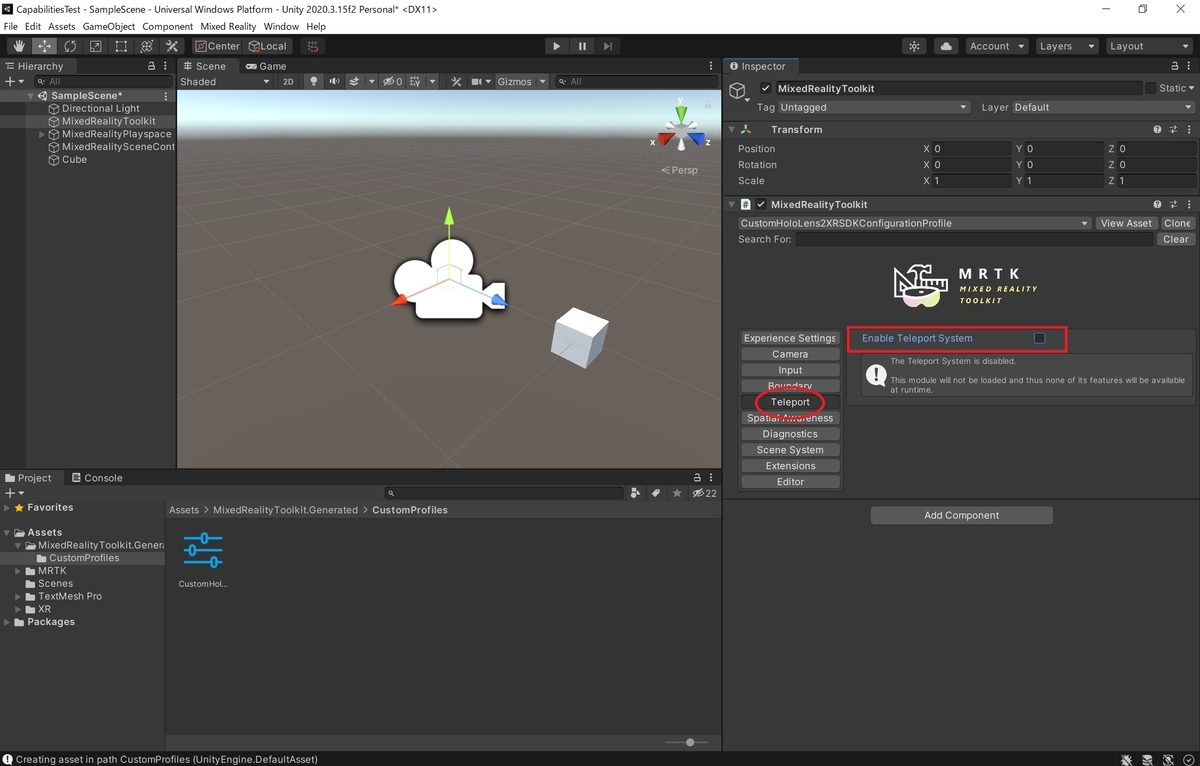Lock the Inspector panel

(x=1175, y=66)
